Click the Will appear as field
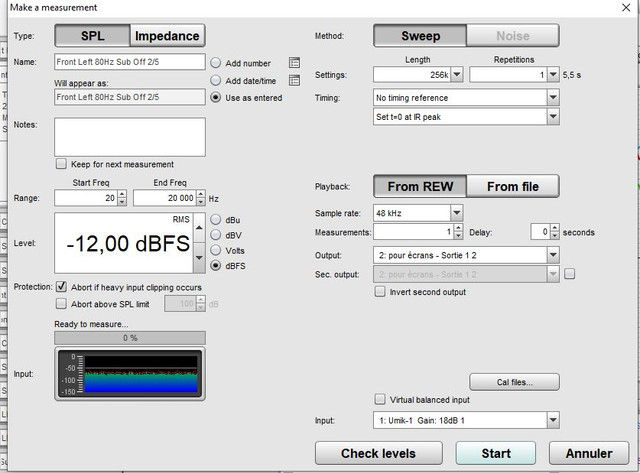 [x=130, y=97]
